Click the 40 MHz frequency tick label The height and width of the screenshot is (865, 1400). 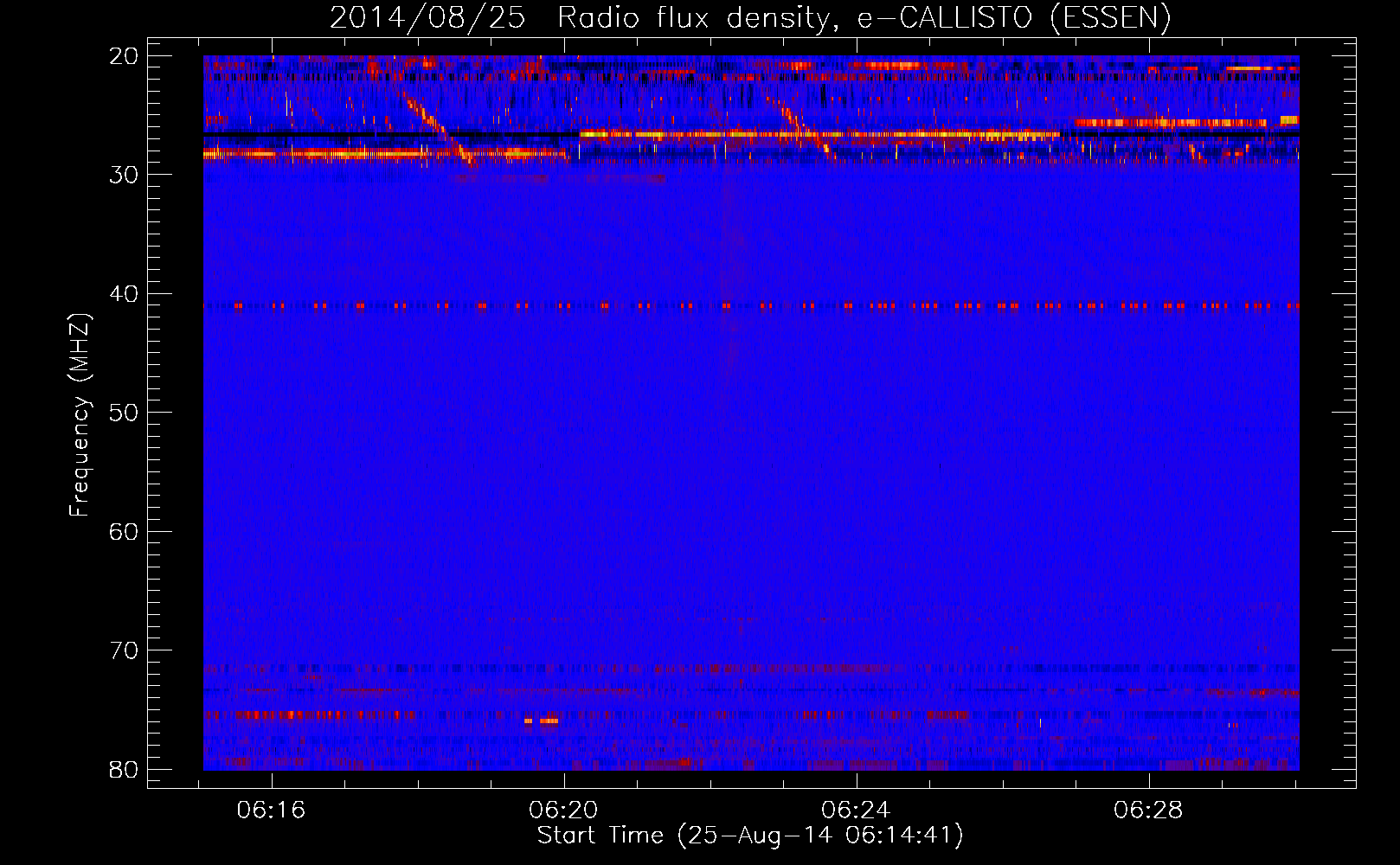(124, 294)
